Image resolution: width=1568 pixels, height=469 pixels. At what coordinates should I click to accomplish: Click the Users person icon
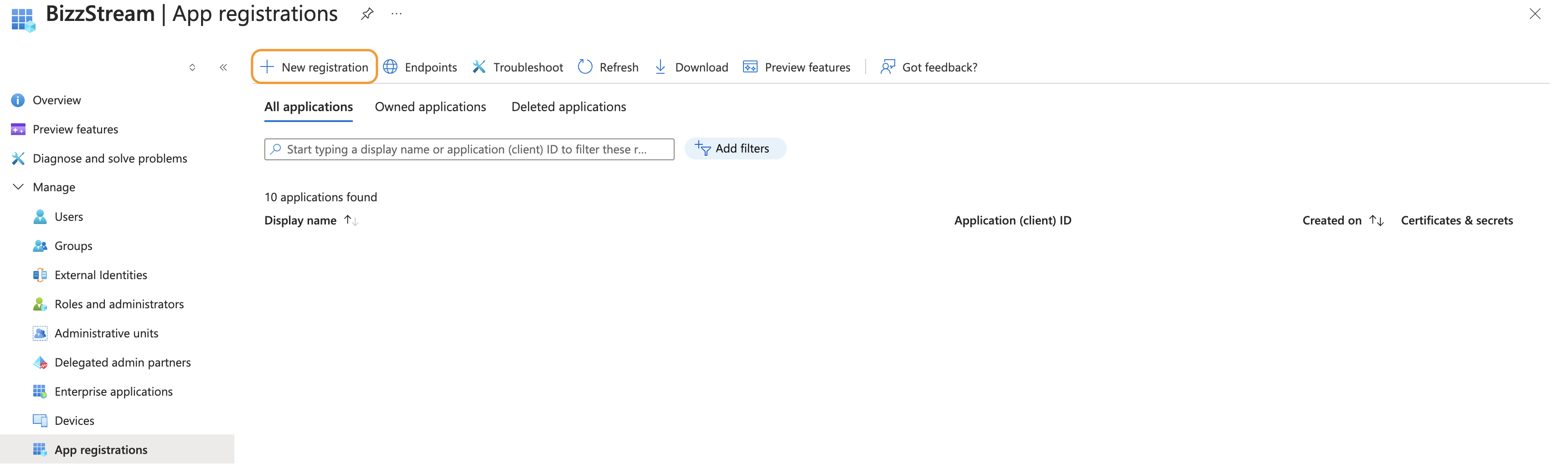pyautogui.click(x=40, y=217)
